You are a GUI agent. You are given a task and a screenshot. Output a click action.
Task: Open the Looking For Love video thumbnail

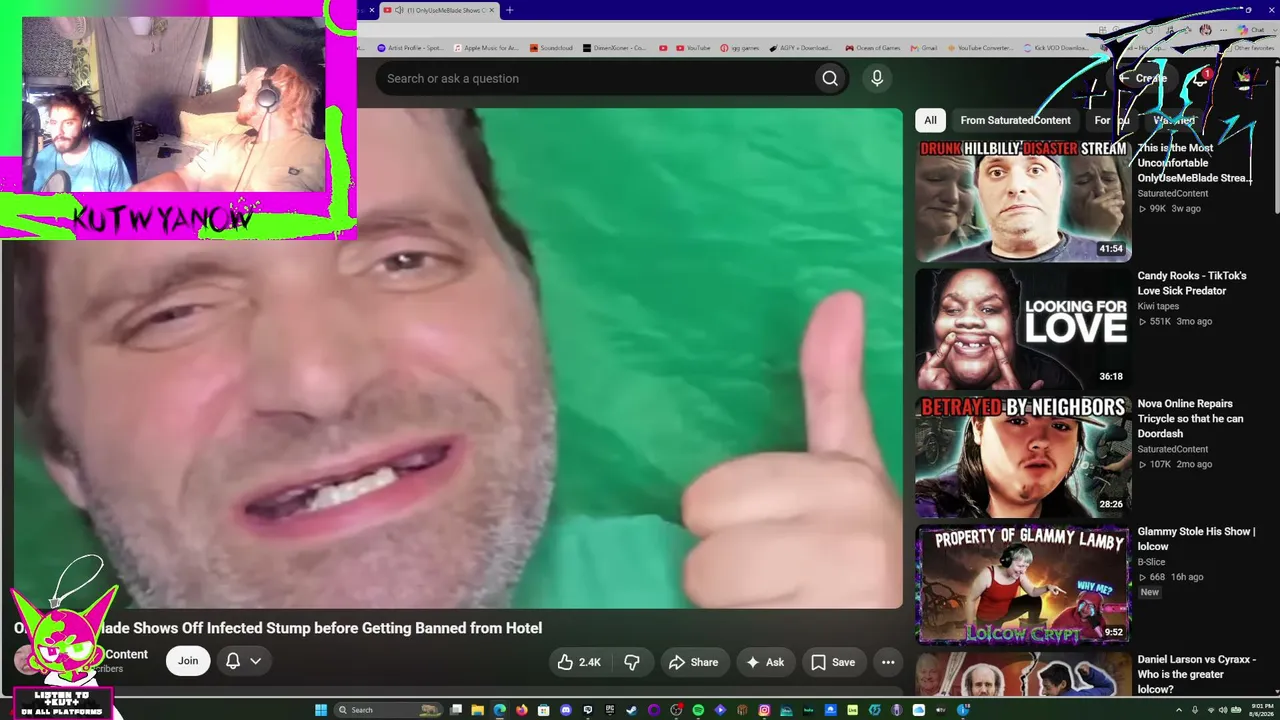click(1023, 329)
